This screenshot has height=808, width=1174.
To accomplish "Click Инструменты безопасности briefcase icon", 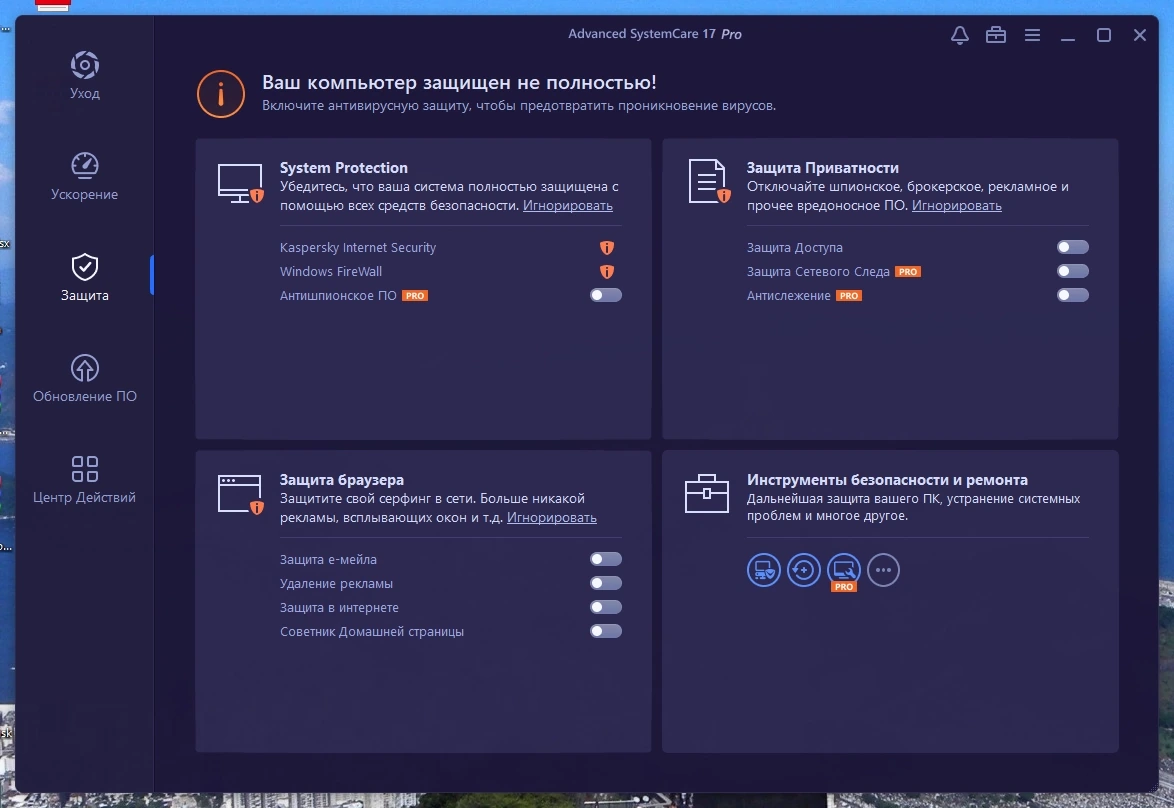I will [x=707, y=493].
